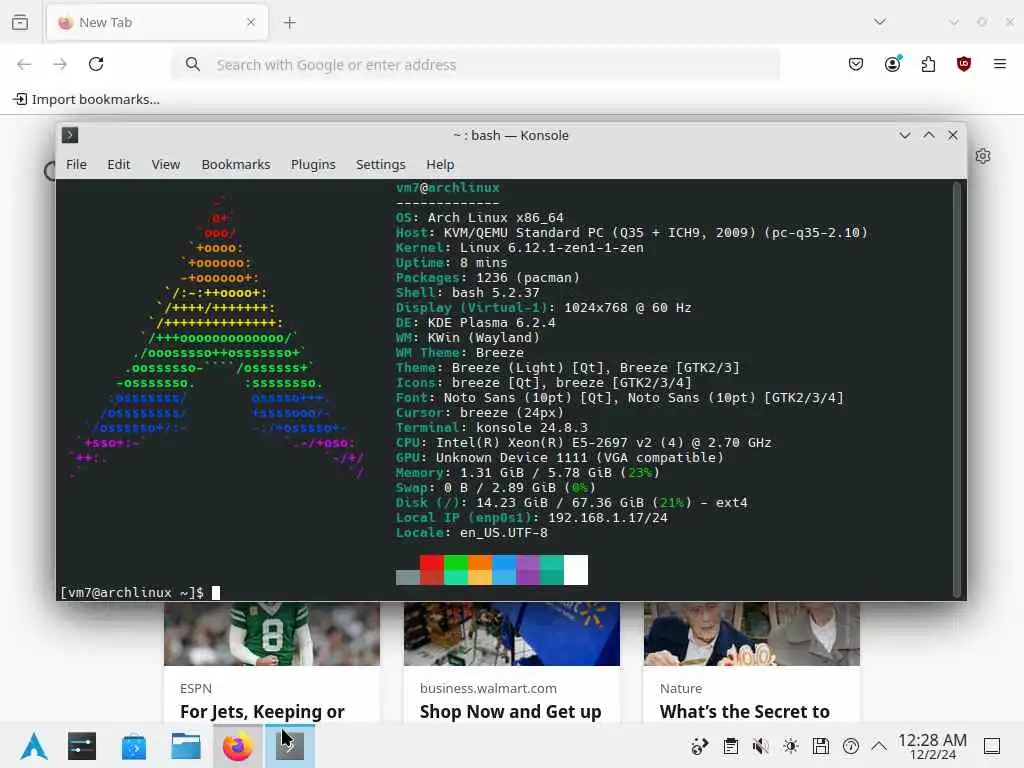Open the disks and devices tray icon
This screenshot has height=768, width=1024.
(x=821, y=746)
